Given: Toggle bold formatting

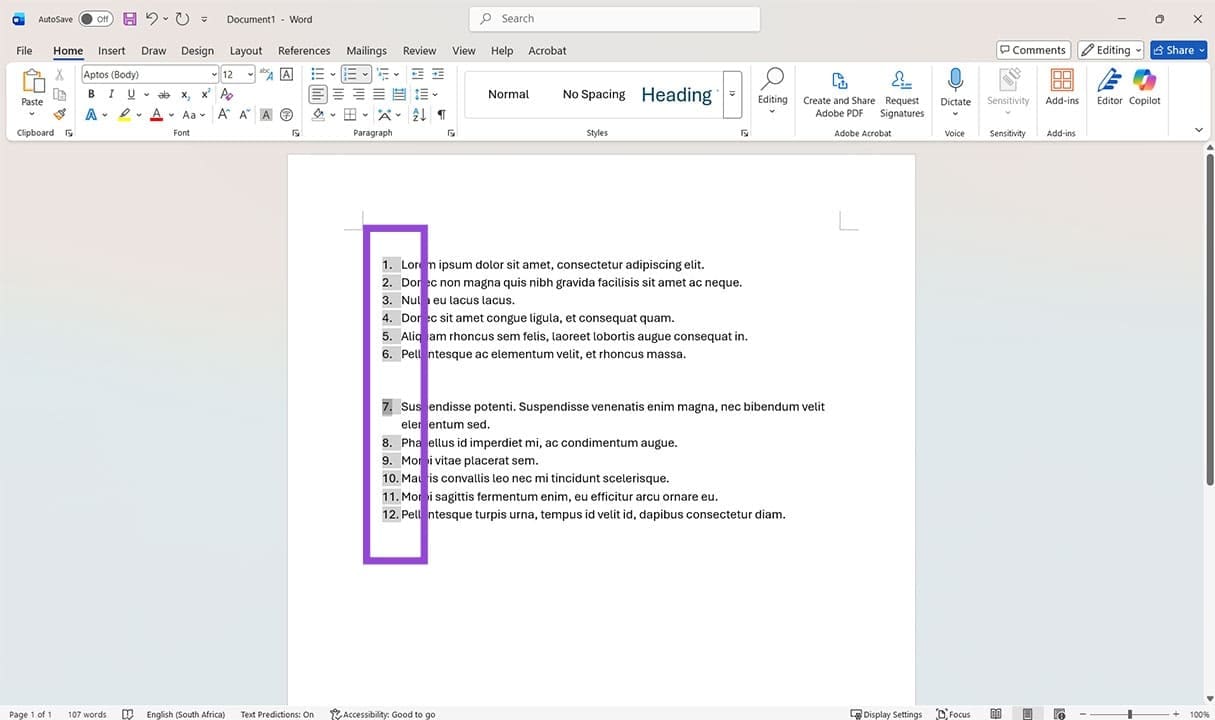Looking at the screenshot, I should pos(91,94).
